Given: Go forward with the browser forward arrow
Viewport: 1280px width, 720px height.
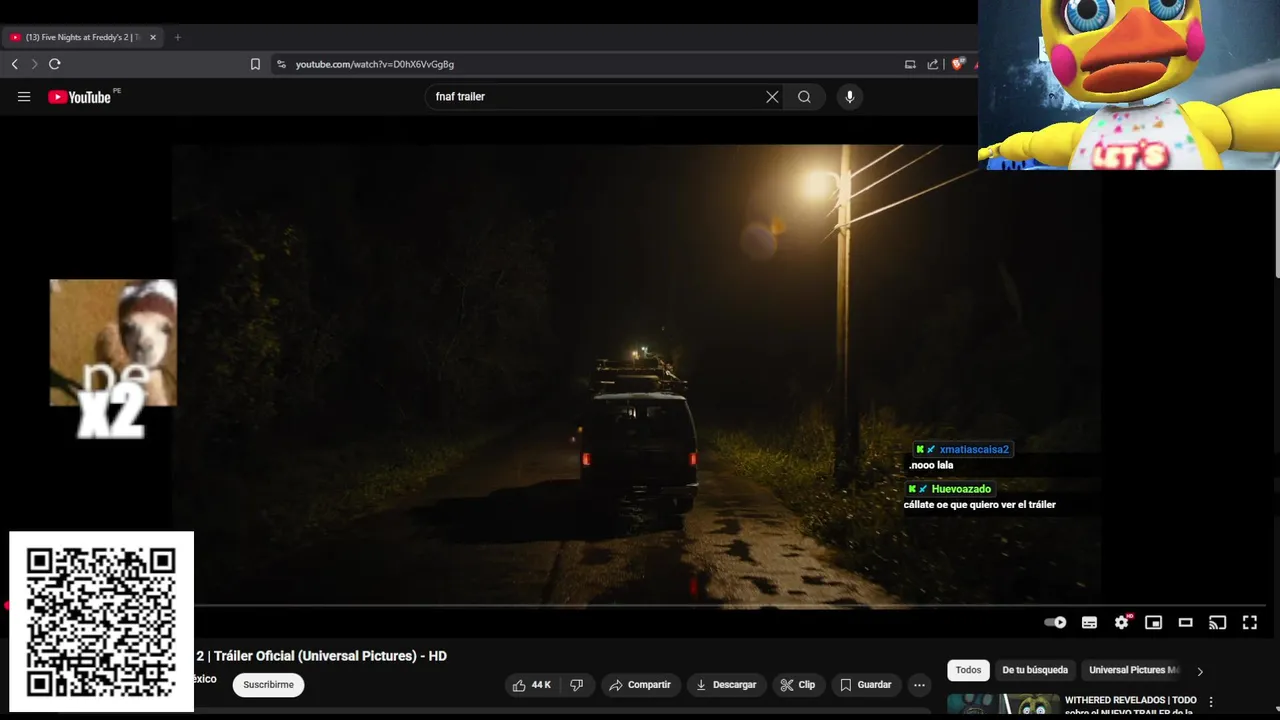Looking at the screenshot, I should [34, 64].
